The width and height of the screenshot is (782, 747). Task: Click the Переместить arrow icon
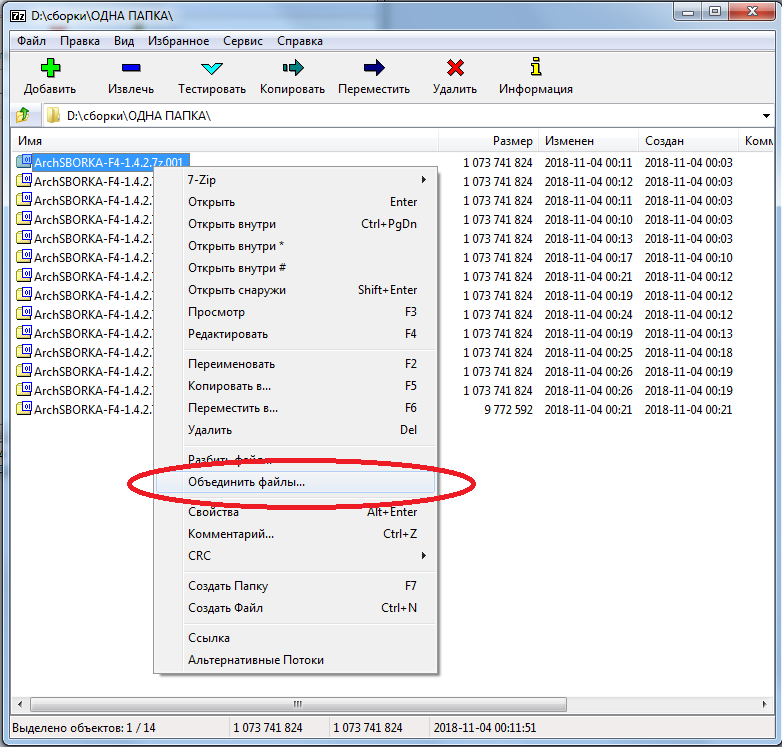point(374,69)
